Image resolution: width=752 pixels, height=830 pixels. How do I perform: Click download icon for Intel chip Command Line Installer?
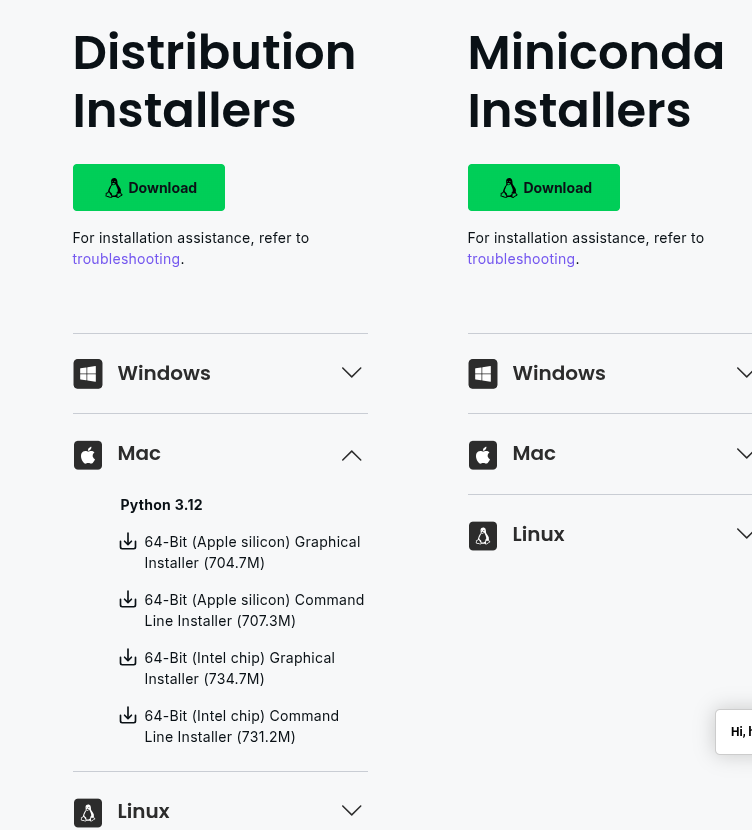128,715
